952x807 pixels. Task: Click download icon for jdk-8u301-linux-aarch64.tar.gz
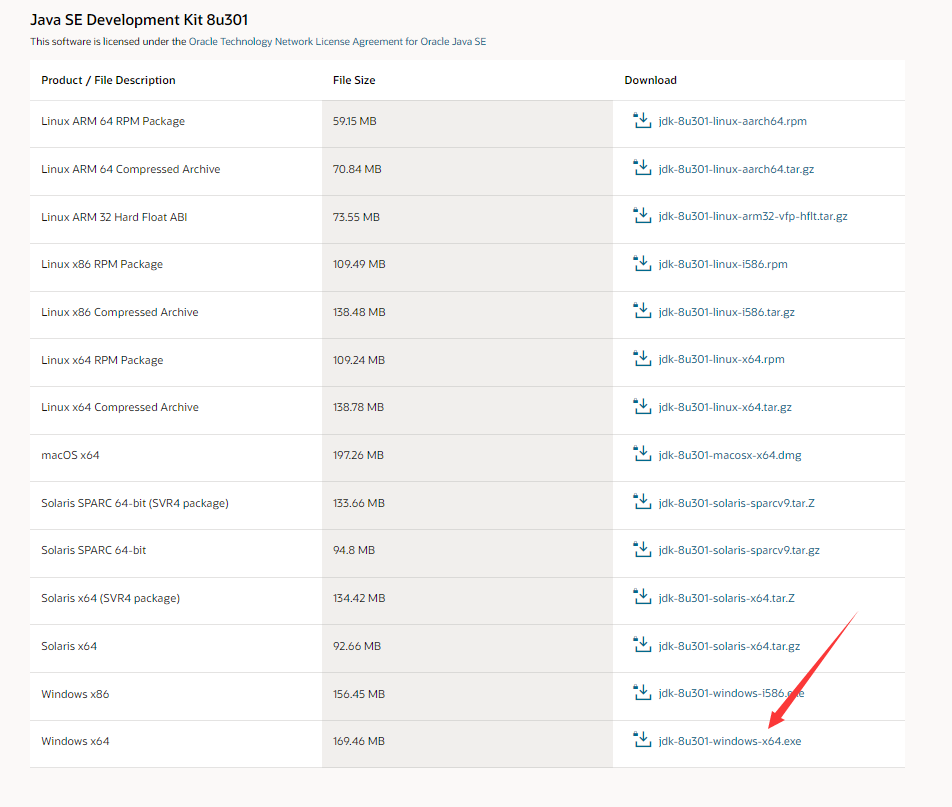642,168
